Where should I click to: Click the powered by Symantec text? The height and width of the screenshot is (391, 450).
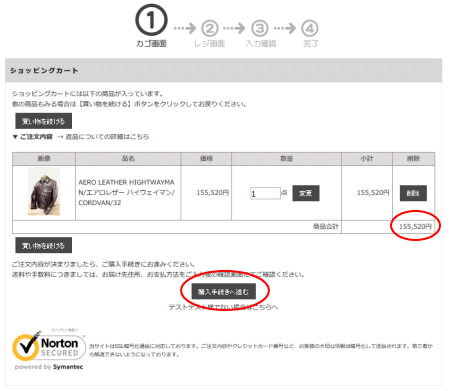pos(49,367)
